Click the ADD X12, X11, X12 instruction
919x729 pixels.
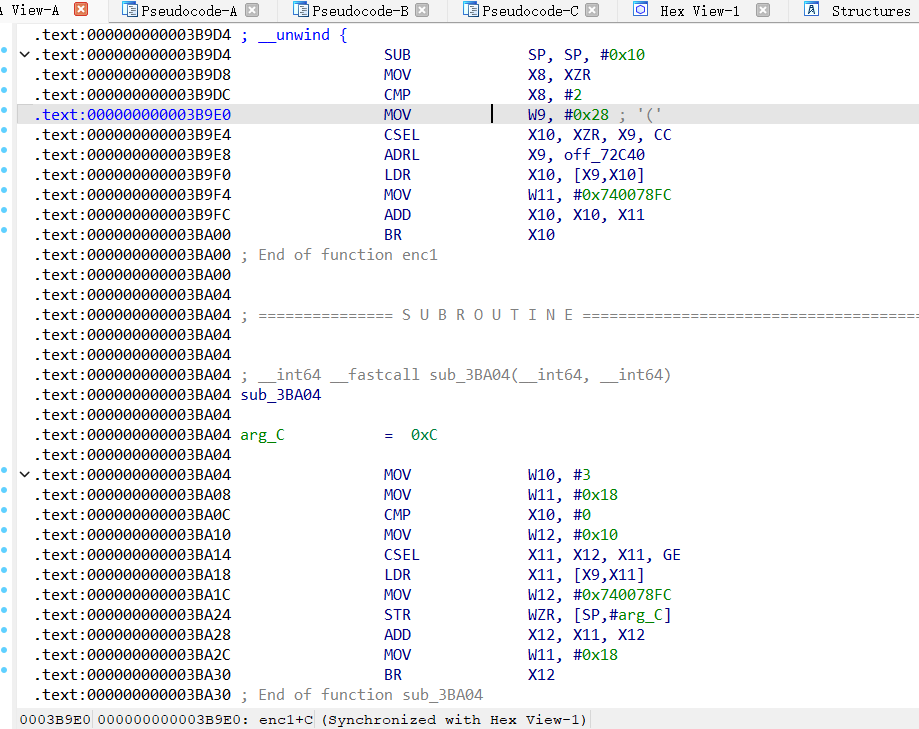click(x=514, y=635)
